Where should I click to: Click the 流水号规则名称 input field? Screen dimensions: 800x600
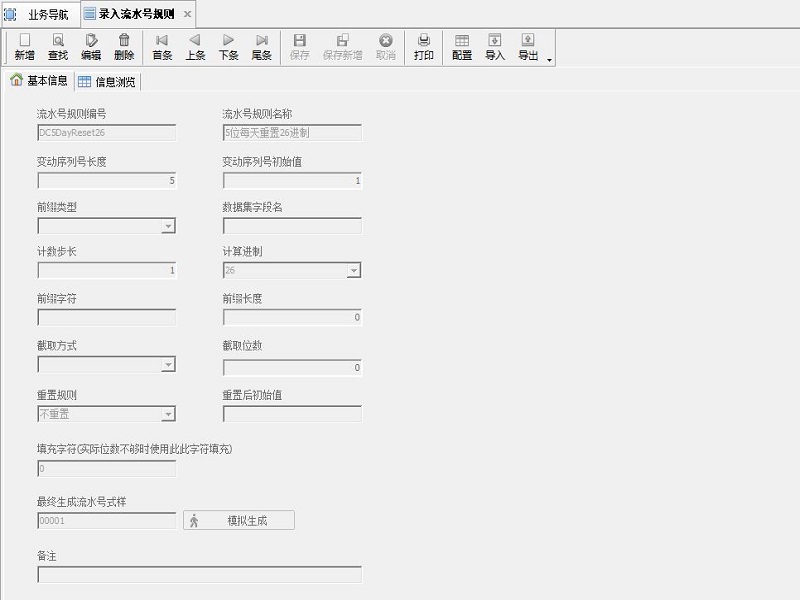[x=292, y=133]
